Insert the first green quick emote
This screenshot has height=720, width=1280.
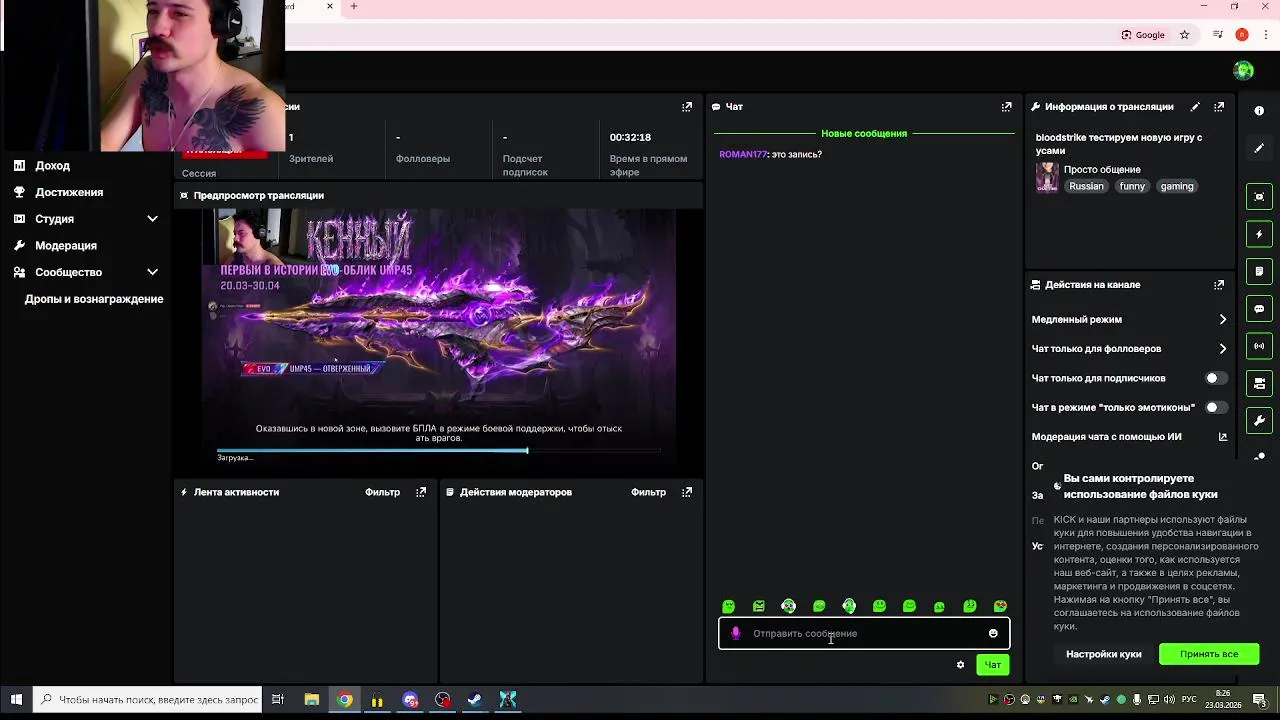click(x=728, y=606)
